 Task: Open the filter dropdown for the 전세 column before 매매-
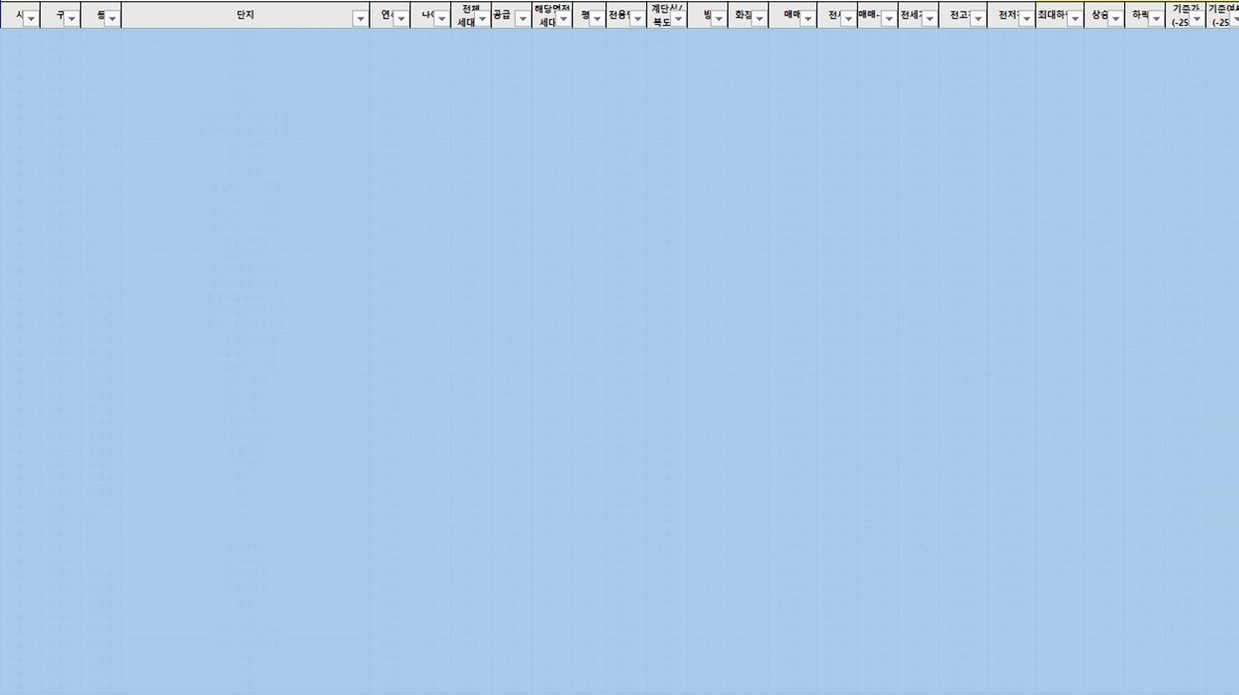pos(848,19)
